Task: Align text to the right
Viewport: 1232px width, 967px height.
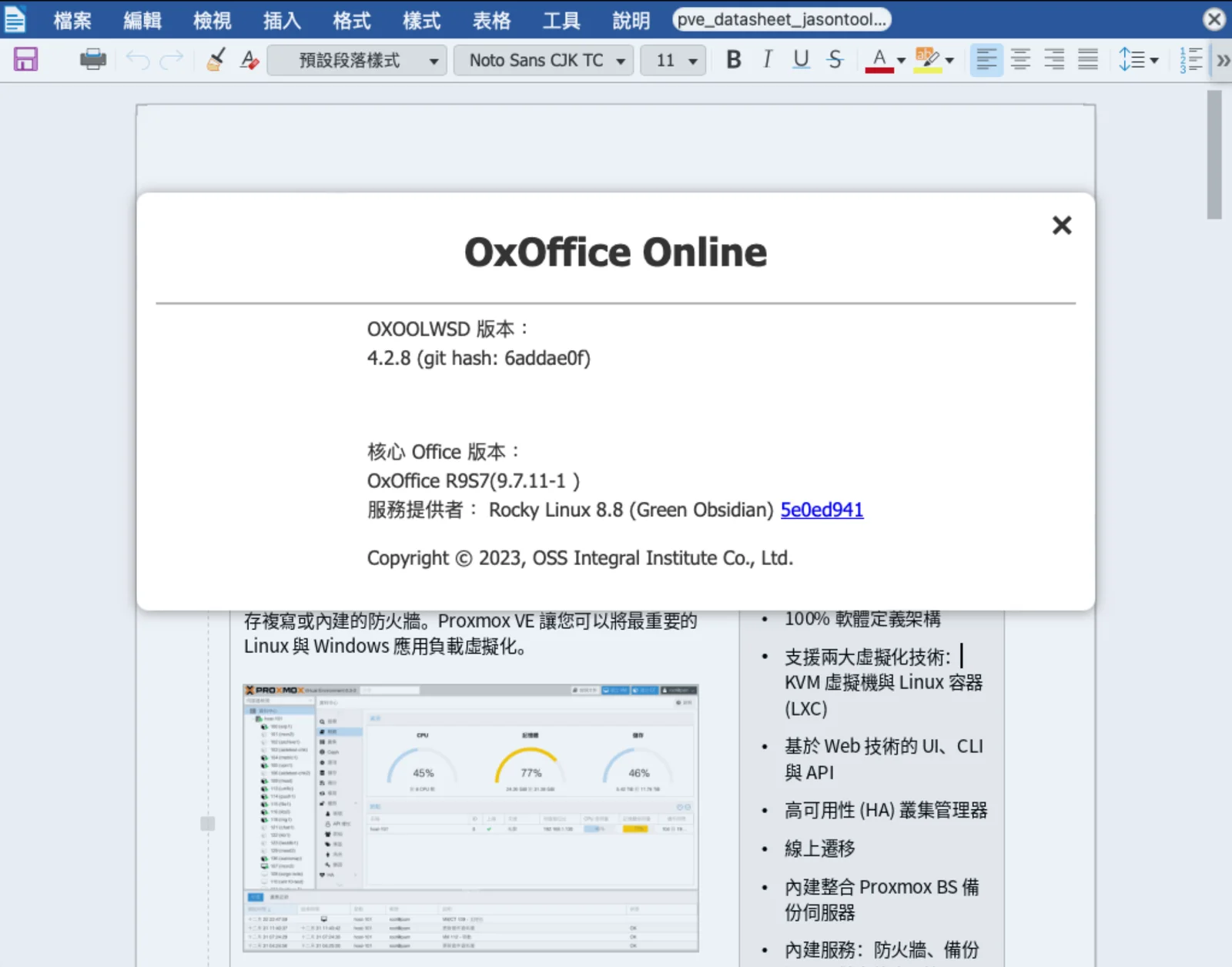Action: (x=1054, y=59)
